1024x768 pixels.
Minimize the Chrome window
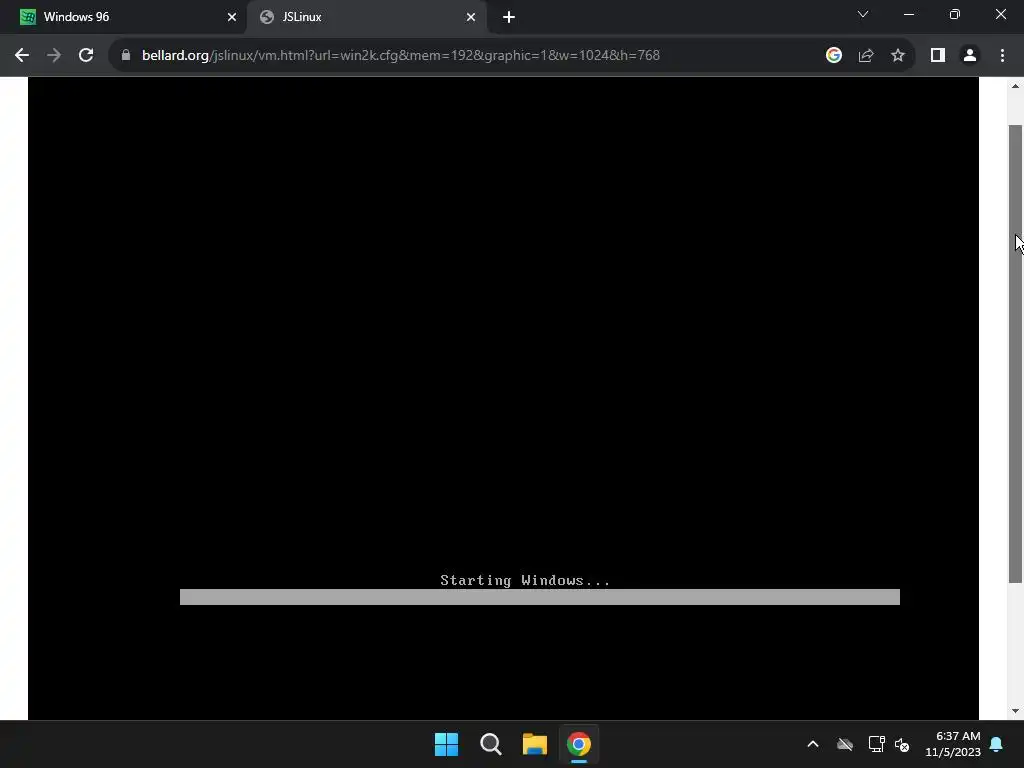[908, 14]
